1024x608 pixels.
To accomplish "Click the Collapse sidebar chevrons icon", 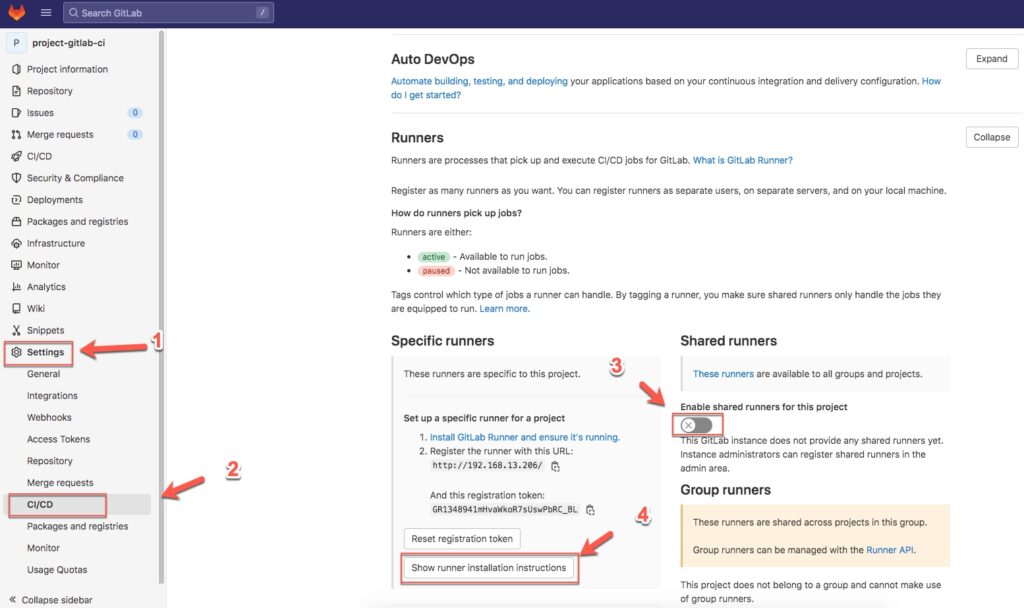I will (12, 600).
